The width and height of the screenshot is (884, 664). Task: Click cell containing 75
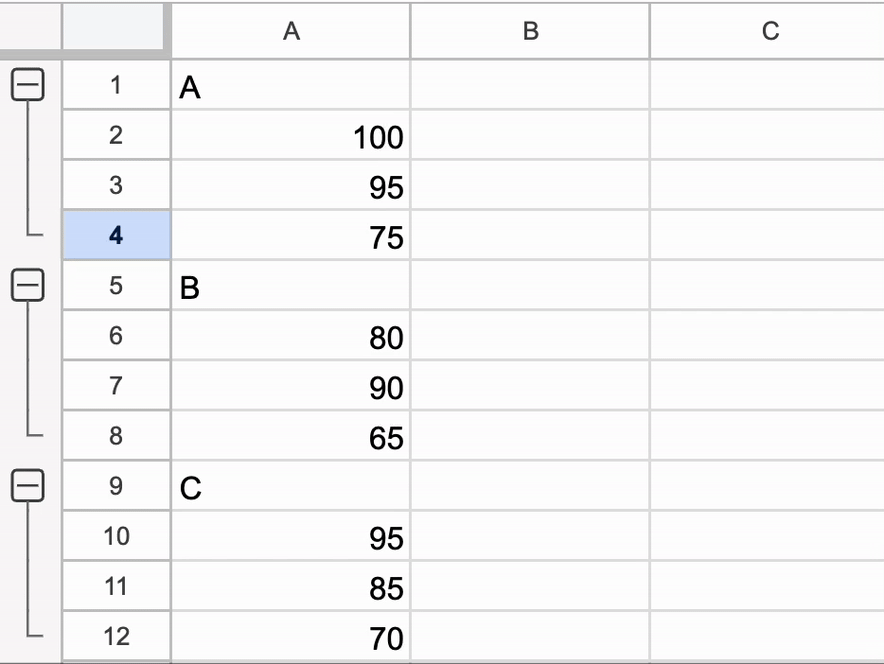(x=291, y=235)
